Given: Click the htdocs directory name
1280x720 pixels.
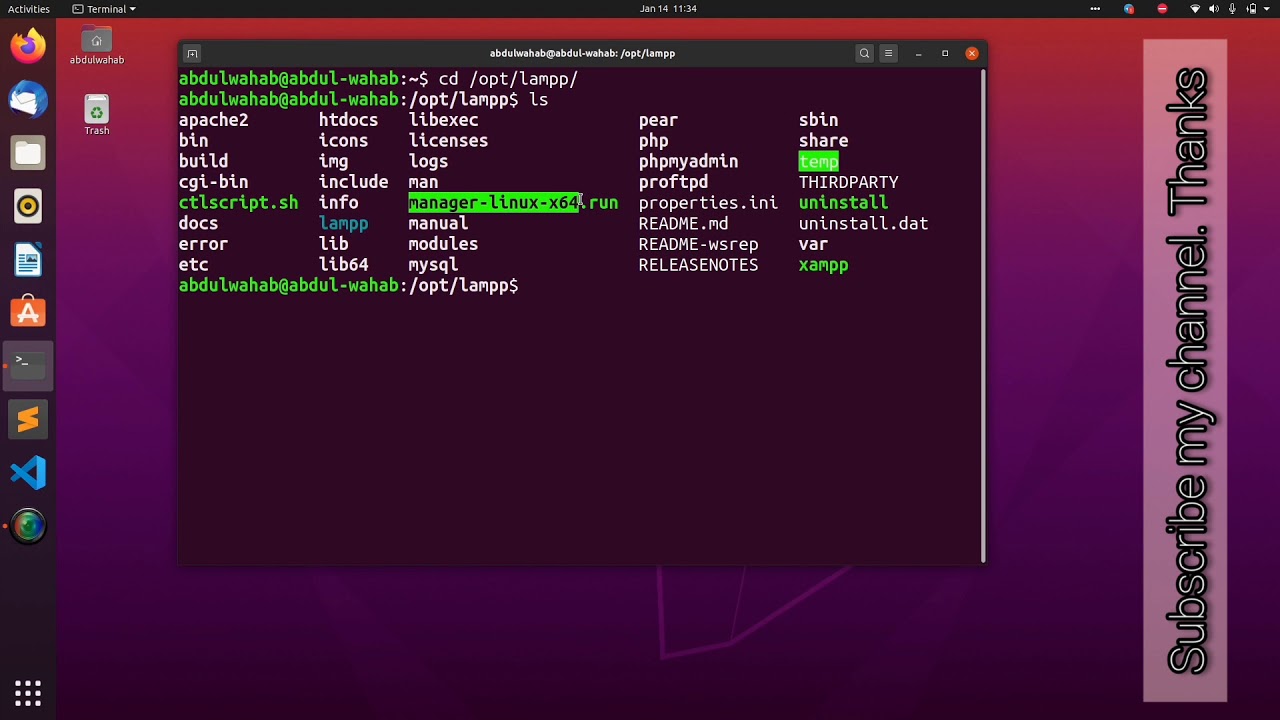Looking at the screenshot, I should click(348, 120).
